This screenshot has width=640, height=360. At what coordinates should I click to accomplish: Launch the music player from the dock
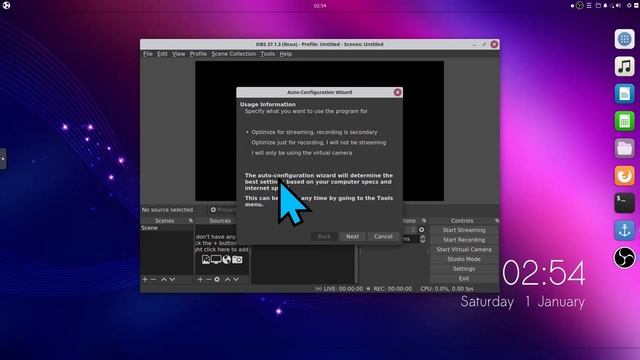point(624,67)
